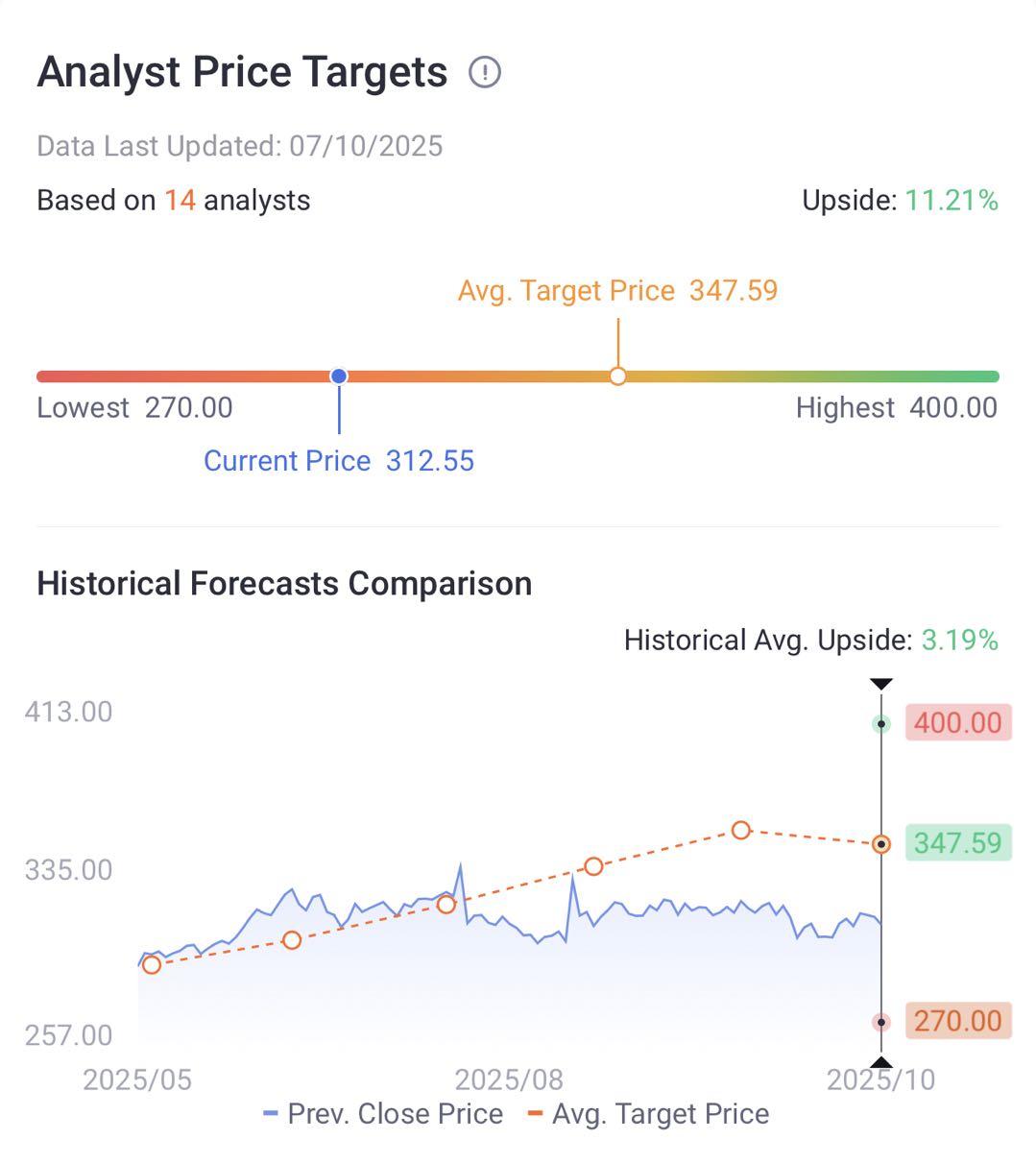Click the blue Current Price dot on the bar
Screen dimensions: 1036x1164
click(339, 376)
